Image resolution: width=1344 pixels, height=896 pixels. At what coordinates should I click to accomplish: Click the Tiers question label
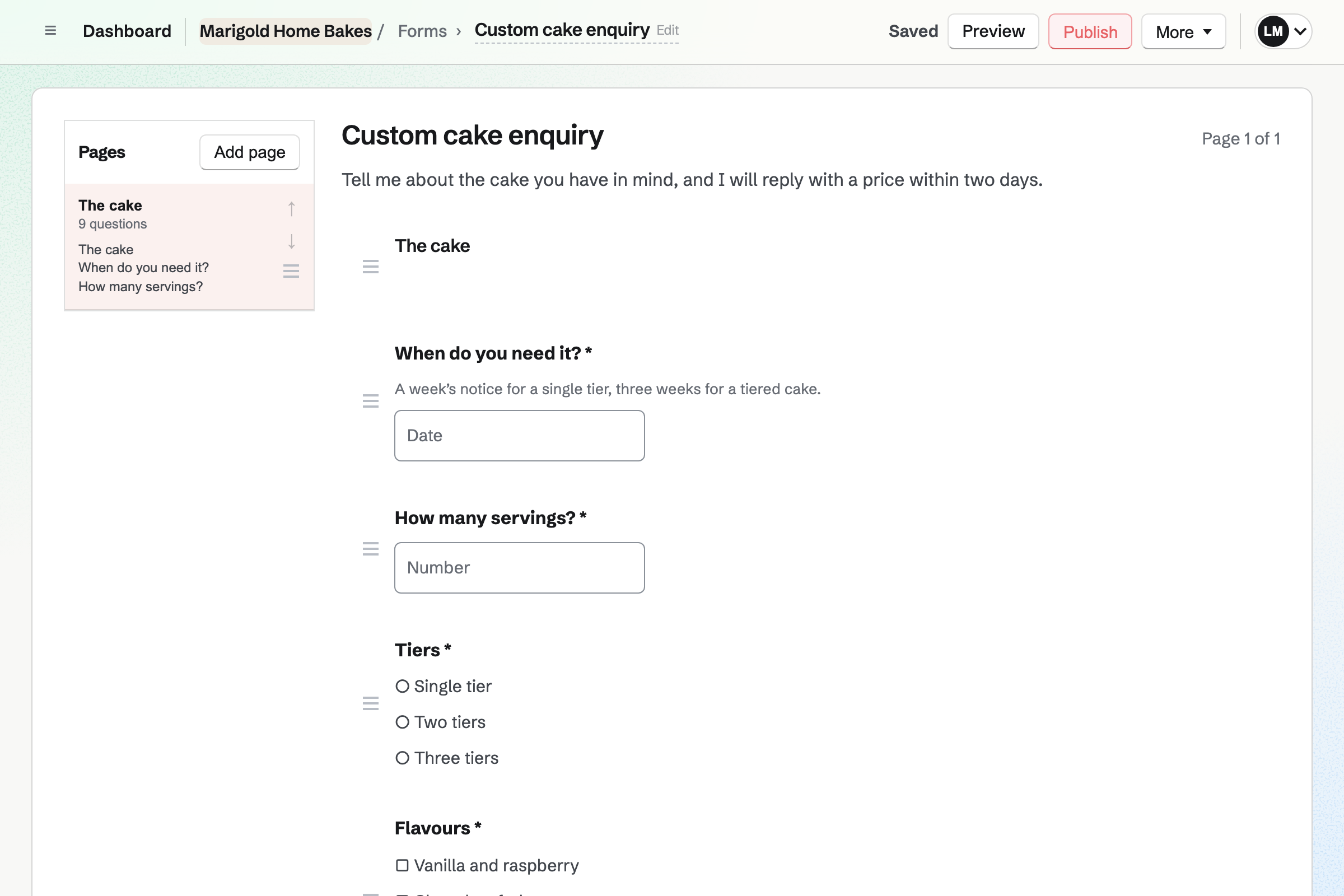point(423,650)
